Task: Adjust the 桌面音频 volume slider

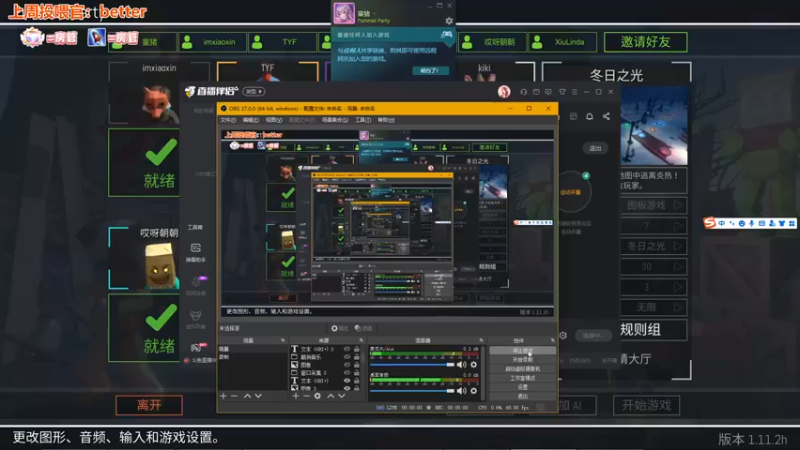Action: tap(412, 391)
